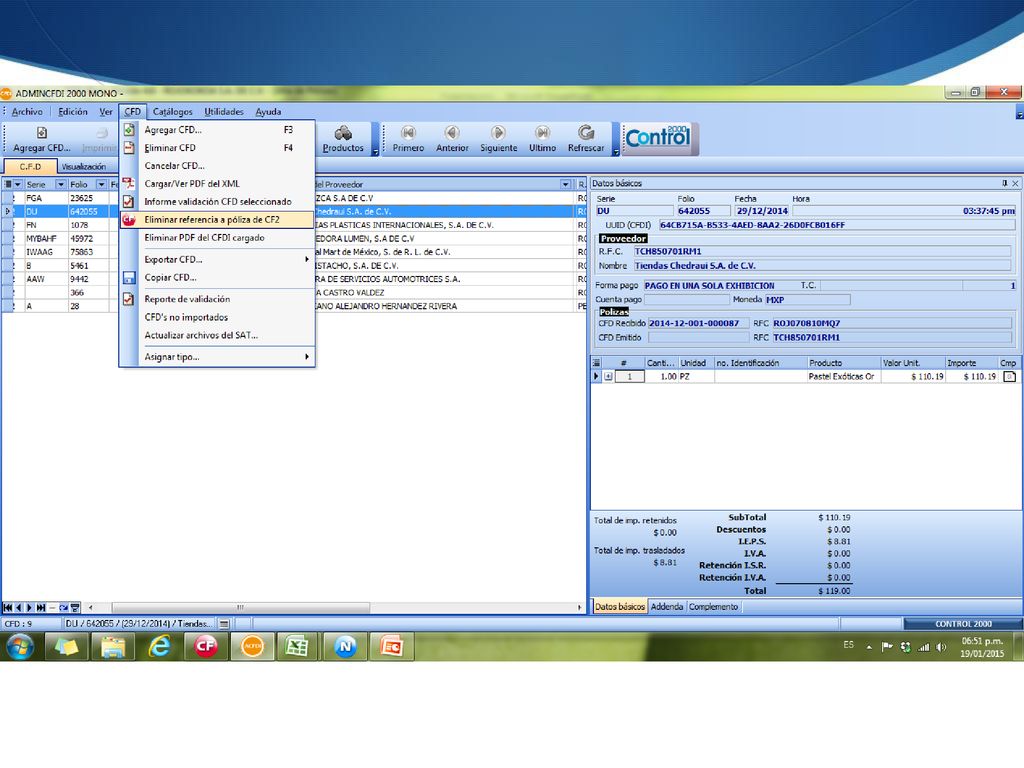Switch to the Addenda tab
The width and height of the screenshot is (1024, 768).
(667, 607)
